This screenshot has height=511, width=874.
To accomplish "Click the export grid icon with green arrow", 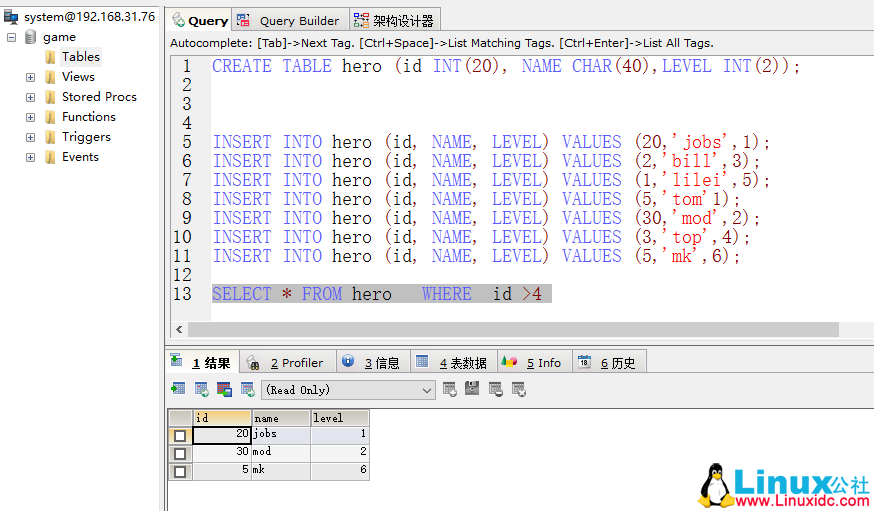I will tap(178, 389).
